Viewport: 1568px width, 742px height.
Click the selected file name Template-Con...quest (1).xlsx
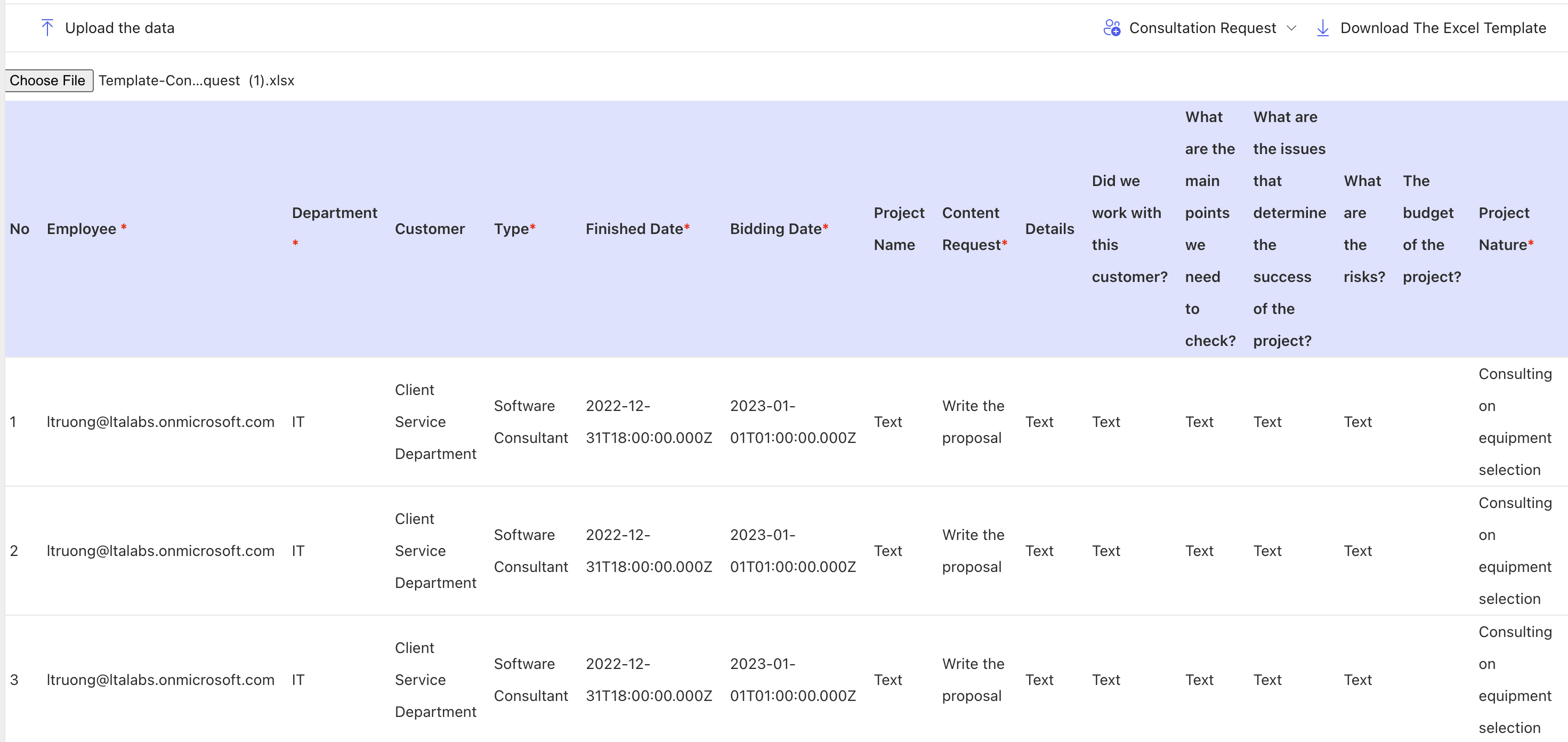point(196,80)
